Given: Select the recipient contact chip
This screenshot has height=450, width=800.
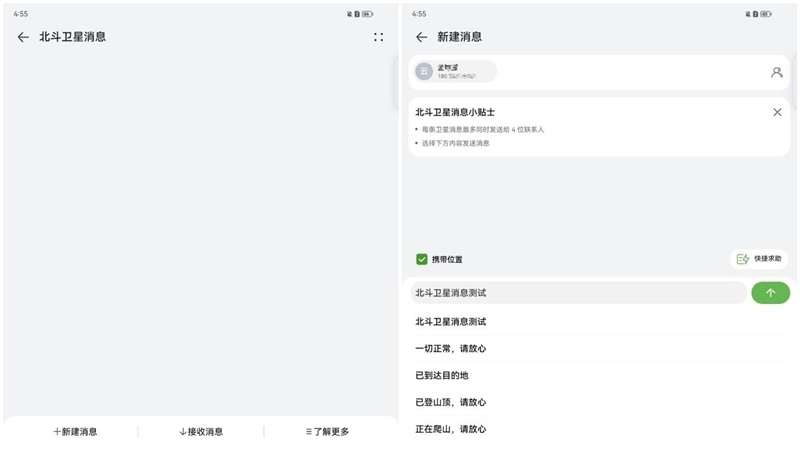Looking at the screenshot, I should (455, 71).
